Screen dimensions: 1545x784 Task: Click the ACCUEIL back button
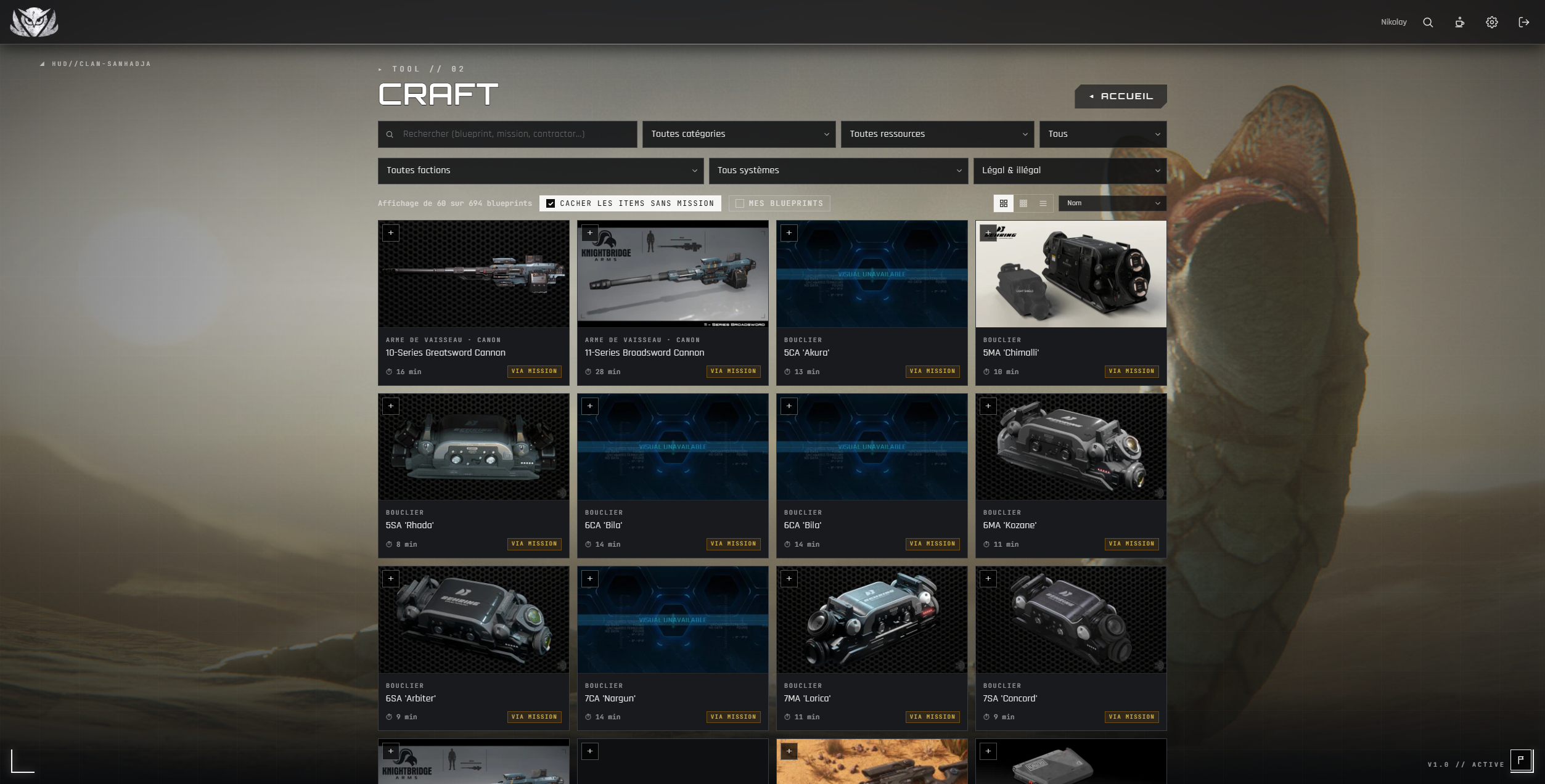1121,97
